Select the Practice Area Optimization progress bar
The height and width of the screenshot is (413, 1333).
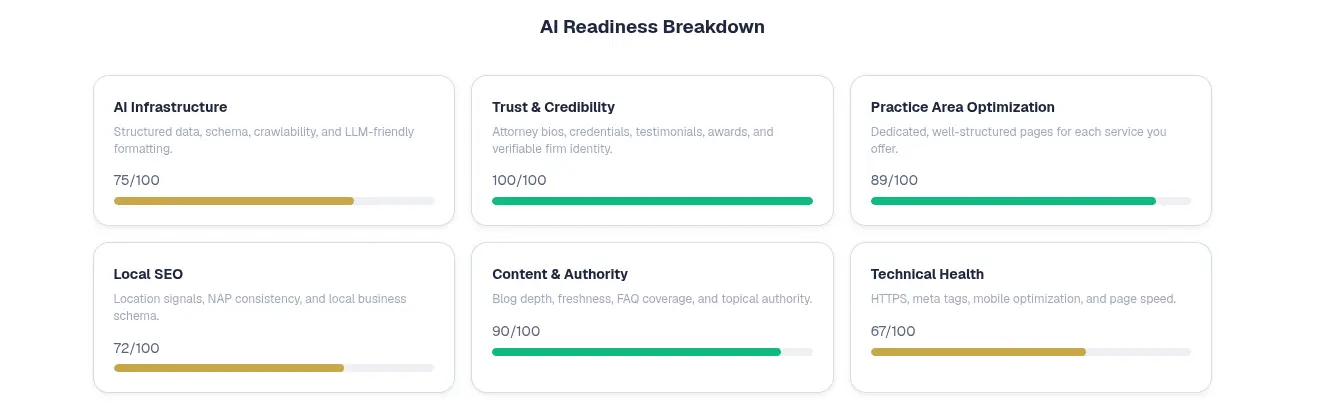coord(1030,201)
